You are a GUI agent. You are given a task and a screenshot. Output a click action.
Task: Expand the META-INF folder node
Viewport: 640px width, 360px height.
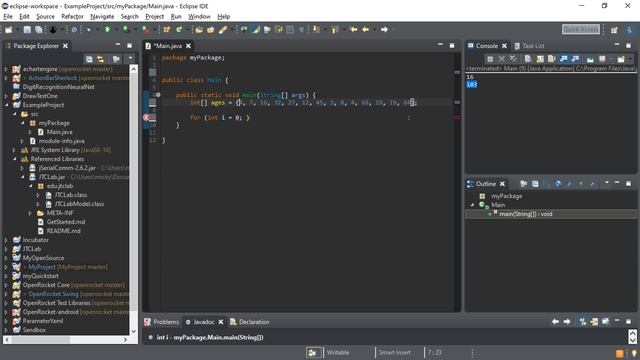30,213
